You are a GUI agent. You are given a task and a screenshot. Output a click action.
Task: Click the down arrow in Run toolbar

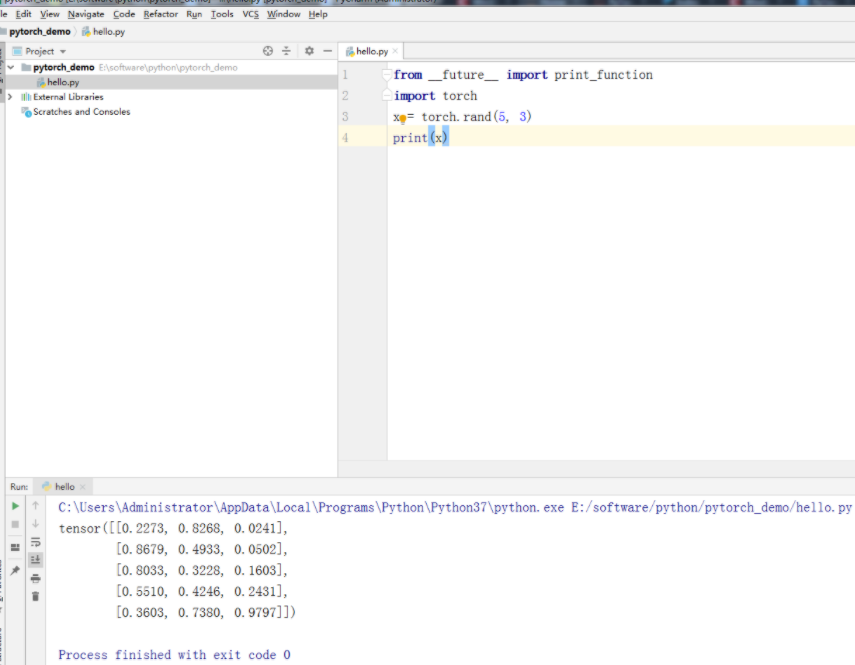pyautogui.click(x=35, y=524)
